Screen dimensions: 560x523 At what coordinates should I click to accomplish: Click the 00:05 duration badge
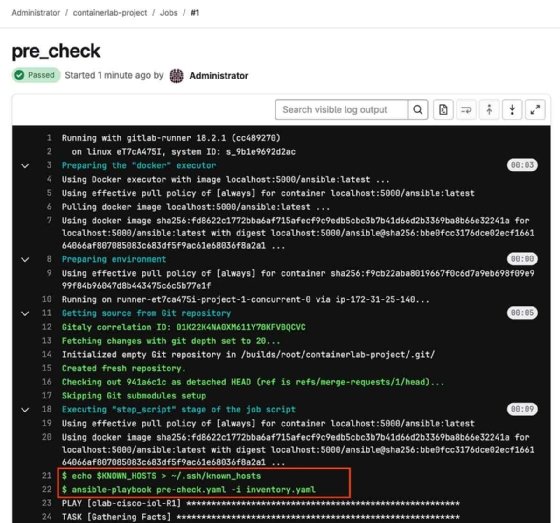coord(522,313)
